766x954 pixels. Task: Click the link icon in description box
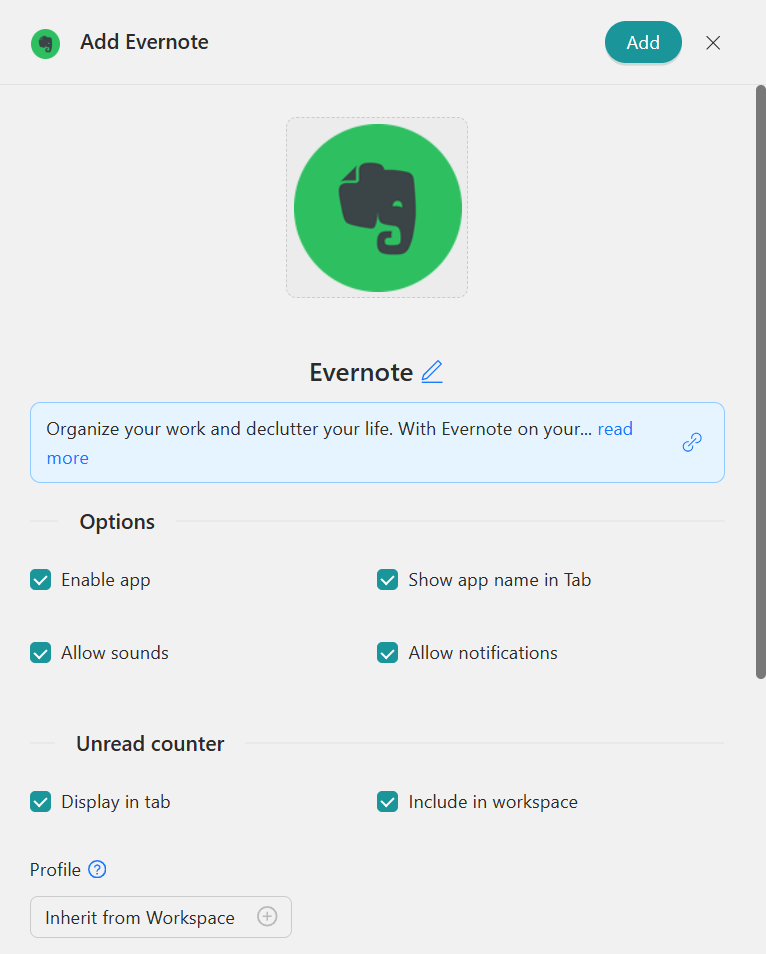(x=692, y=442)
